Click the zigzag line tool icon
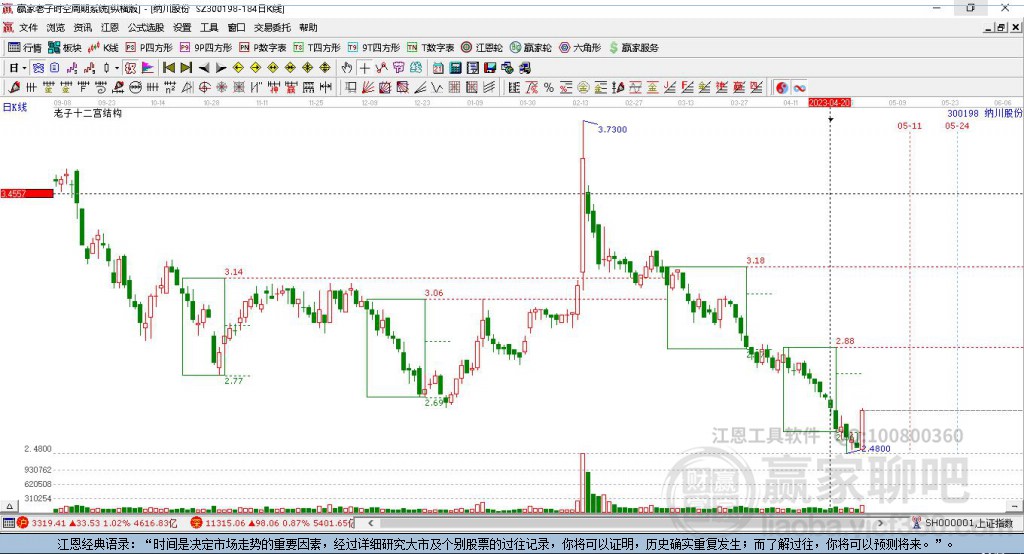The height and width of the screenshot is (554, 1024). pos(436,88)
